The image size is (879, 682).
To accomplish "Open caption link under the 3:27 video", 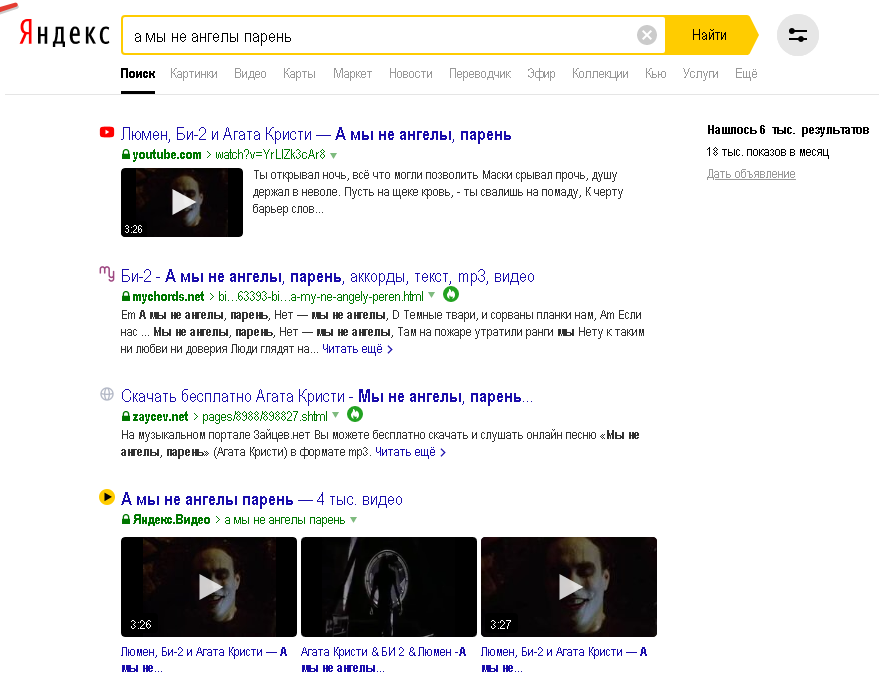I will pos(564,660).
